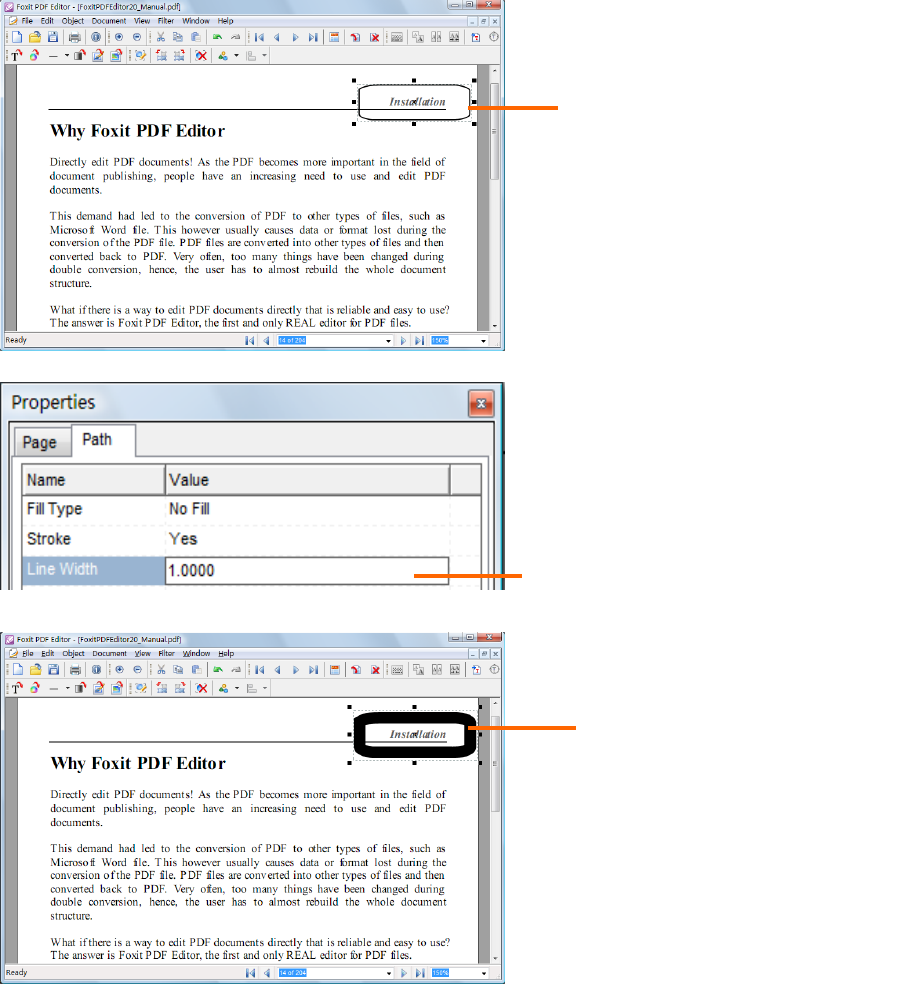900x984 pixels.
Task: Click Copy icon in upper Foxit window
Action: coord(178,37)
